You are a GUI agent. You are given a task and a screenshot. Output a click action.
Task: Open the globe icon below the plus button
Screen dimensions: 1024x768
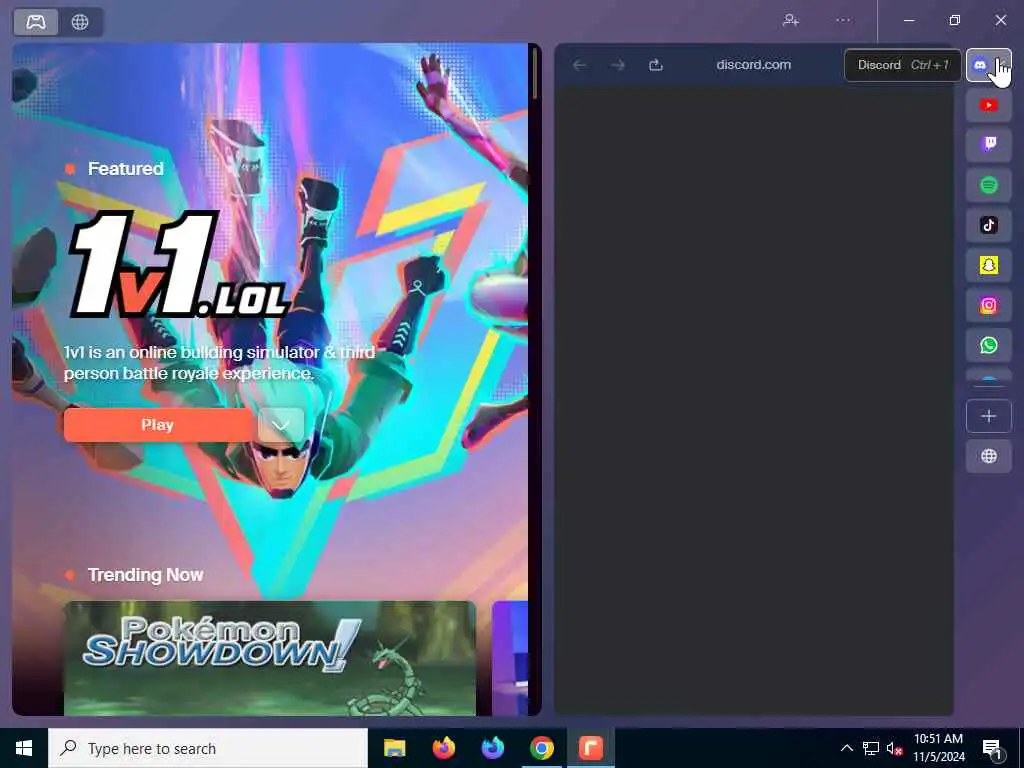coord(989,456)
